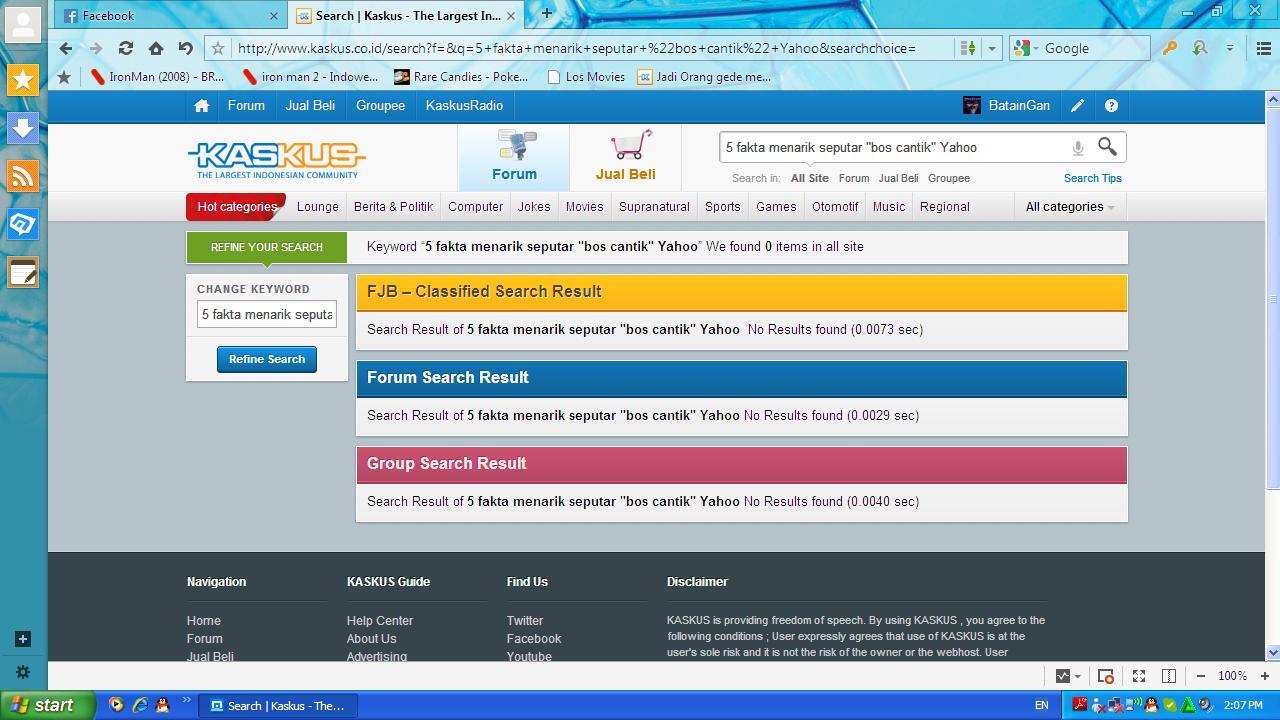
Task: Open the notes sidebar panel icon
Action: click(x=23, y=272)
